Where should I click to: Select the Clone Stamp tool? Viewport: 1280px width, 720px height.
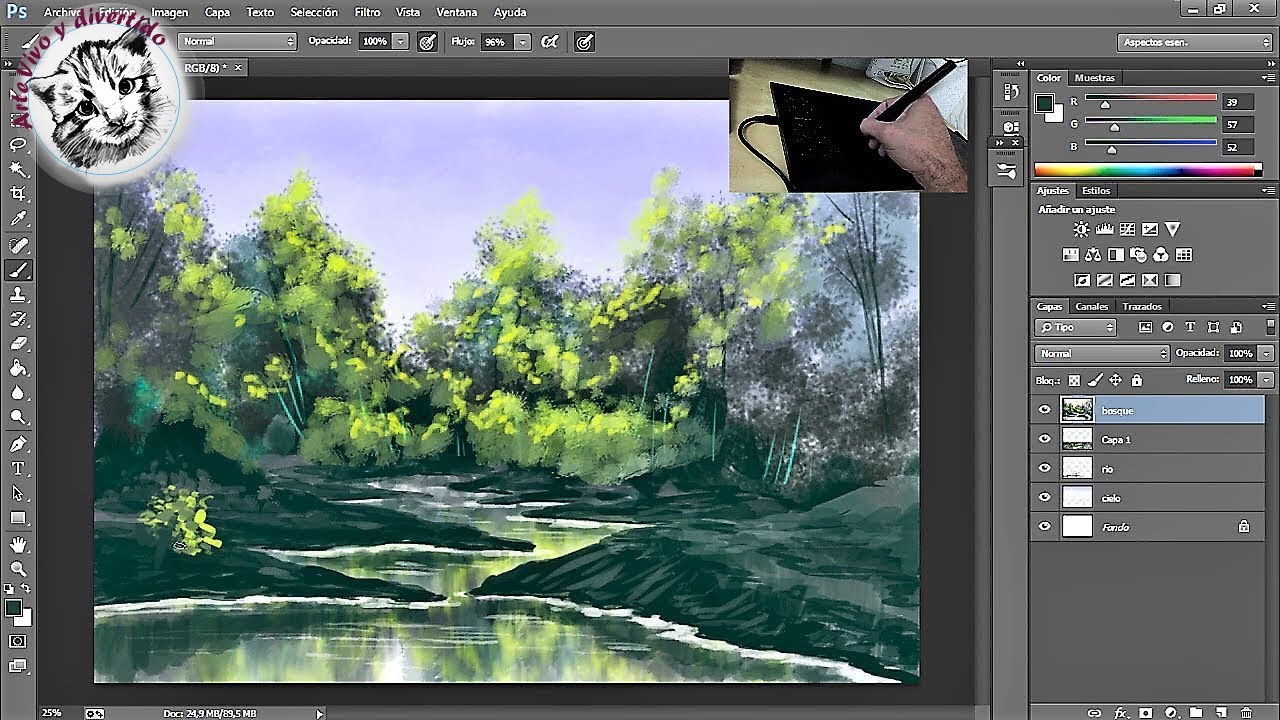tap(18, 295)
